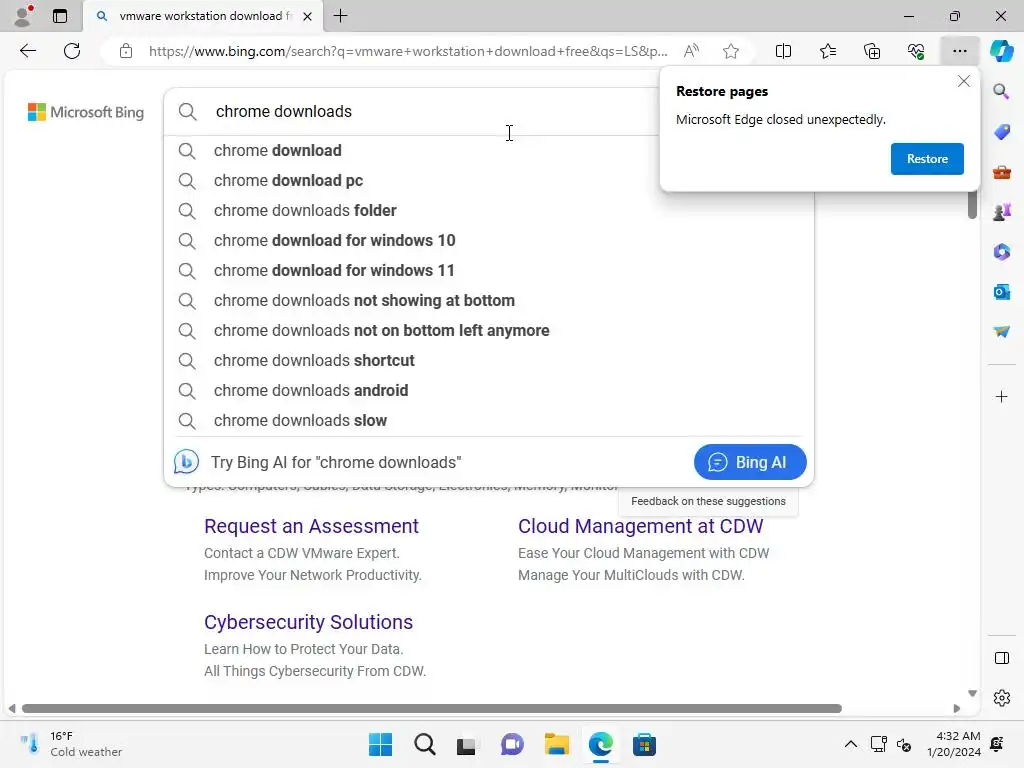Open weather widget 16°F Cold weather
This screenshot has width=1024, height=768.
click(72, 744)
